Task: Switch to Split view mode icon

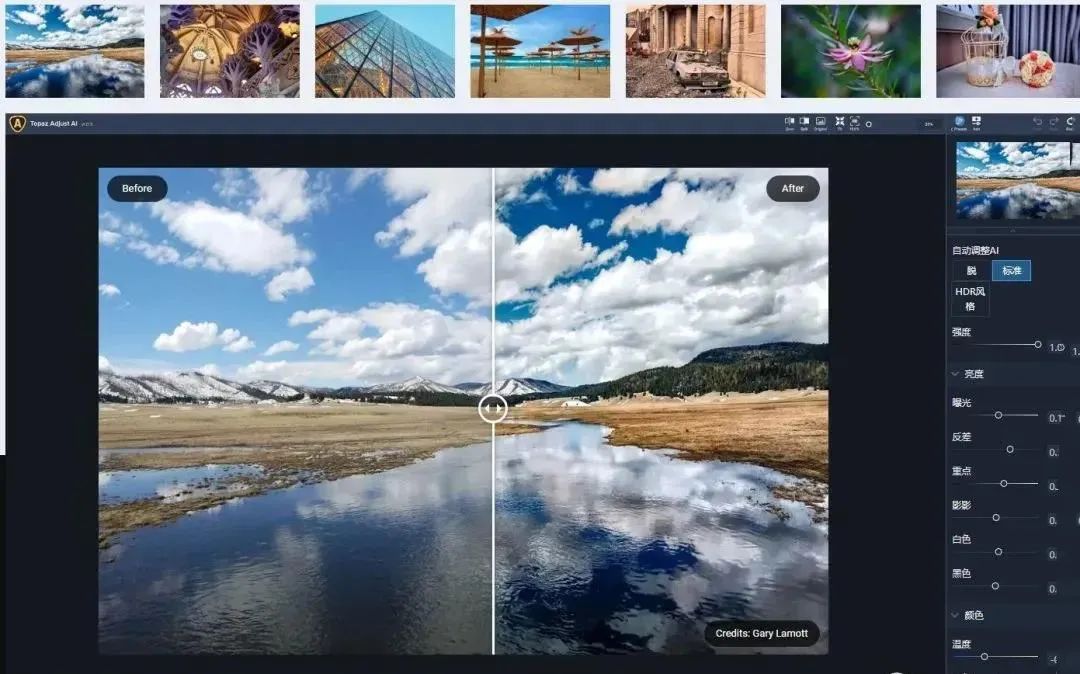Action: pos(804,123)
